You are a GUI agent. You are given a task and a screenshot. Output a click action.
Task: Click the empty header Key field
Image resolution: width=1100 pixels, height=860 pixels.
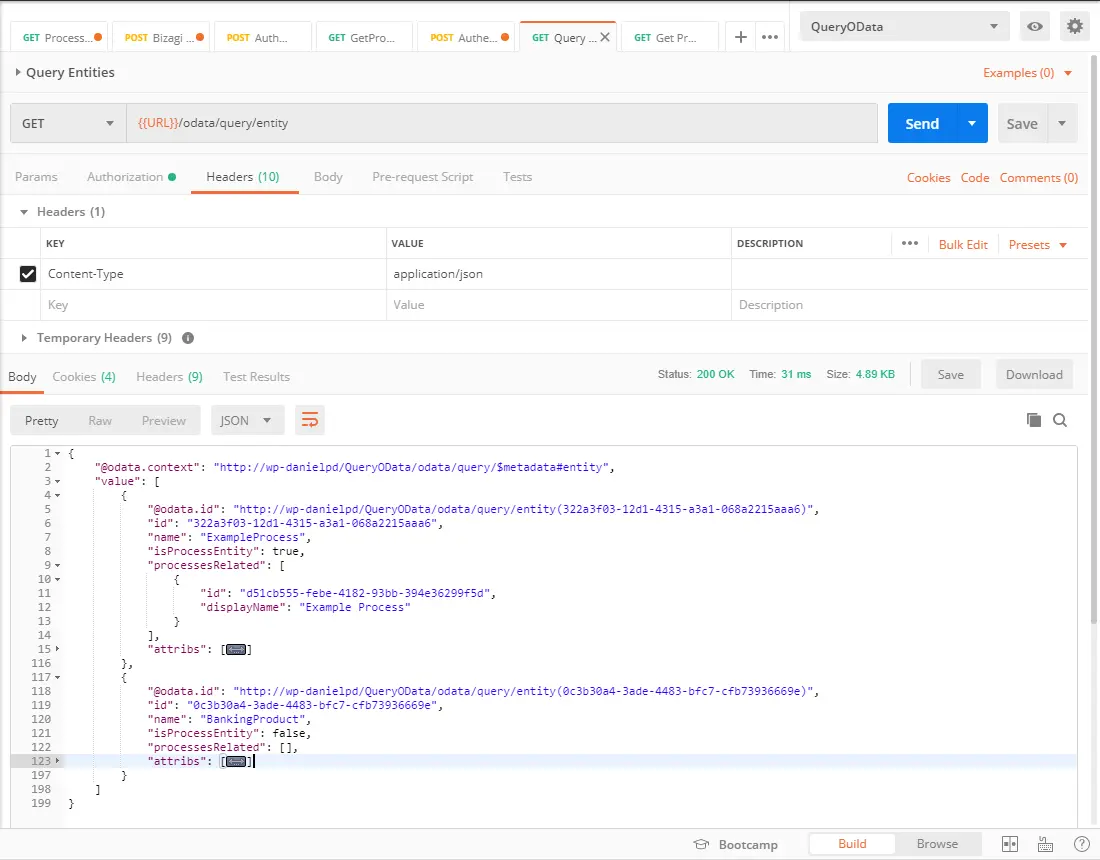213,305
